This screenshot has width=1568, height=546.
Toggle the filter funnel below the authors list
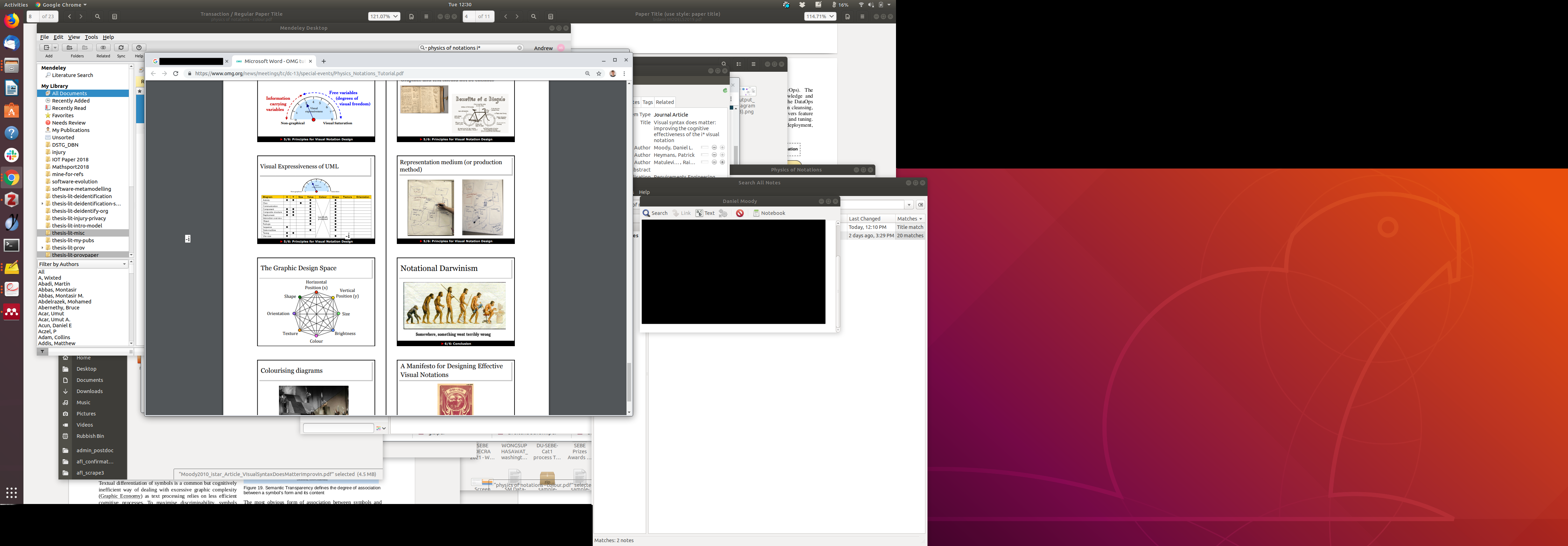click(42, 351)
